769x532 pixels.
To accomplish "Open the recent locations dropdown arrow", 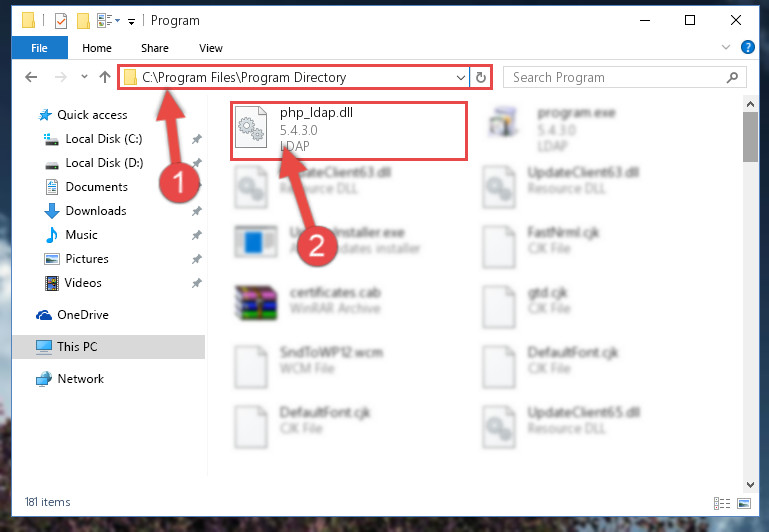I will [84, 77].
